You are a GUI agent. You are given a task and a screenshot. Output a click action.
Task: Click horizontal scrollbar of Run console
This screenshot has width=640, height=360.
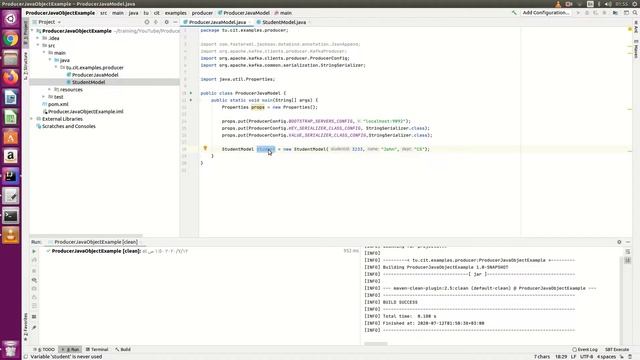tap(376, 344)
